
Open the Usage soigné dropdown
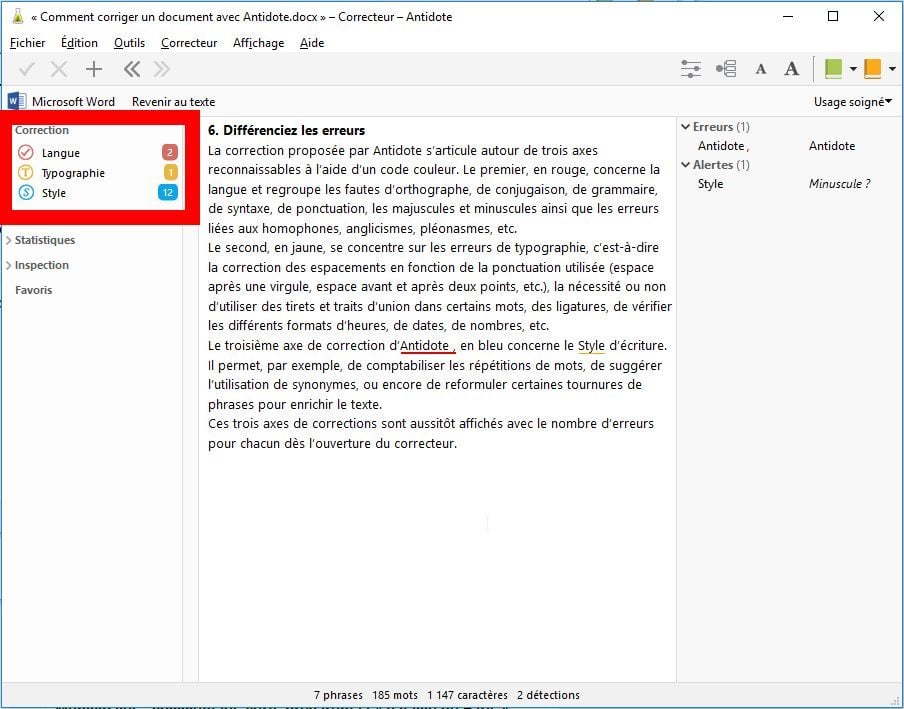pos(853,102)
